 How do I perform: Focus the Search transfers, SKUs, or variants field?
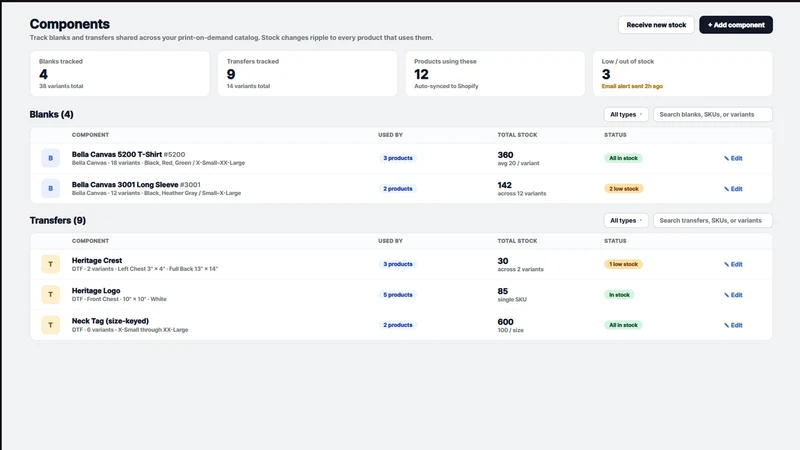pos(713,220)
